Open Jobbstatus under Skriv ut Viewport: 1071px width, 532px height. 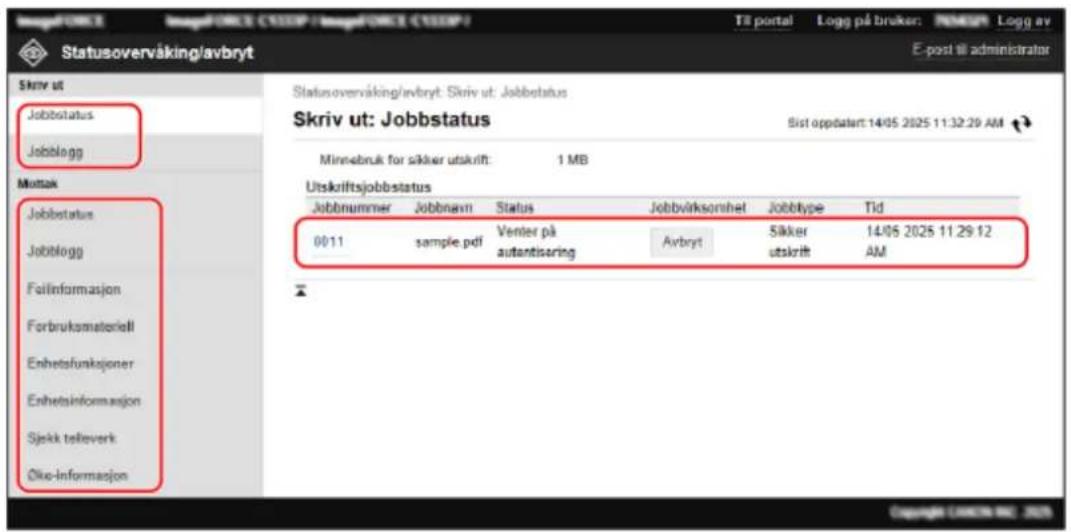[61, 115]
